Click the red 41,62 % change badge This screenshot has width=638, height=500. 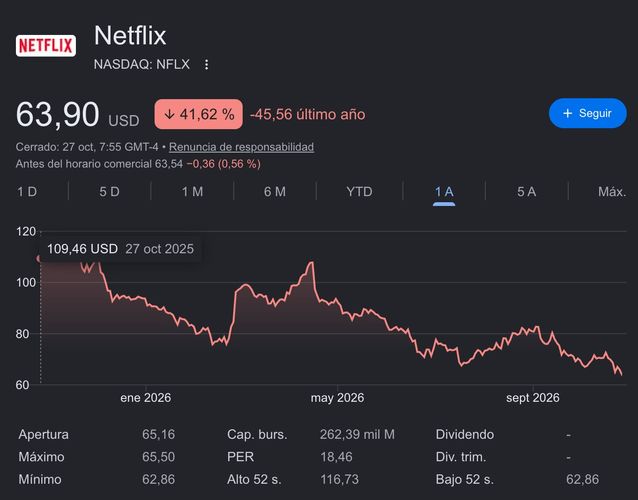tap(199, 114)
